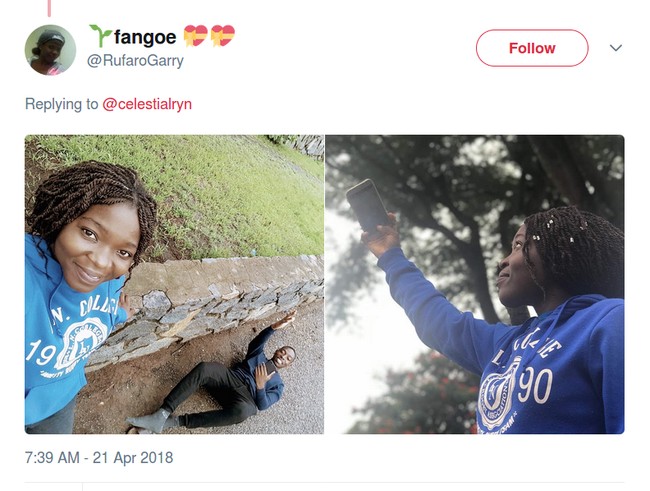Click the raised smartphone in the right photo
The width and height of the screenshot is (650, 491).
tap(366, 206)
